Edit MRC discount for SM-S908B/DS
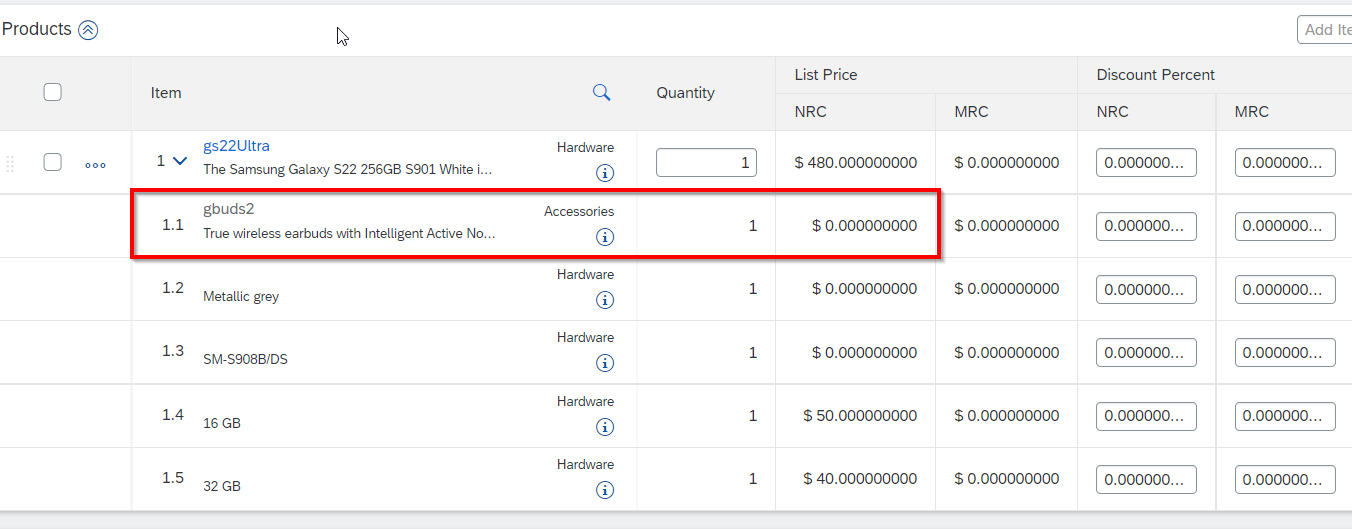This screenshot has height=529, width=1352. 1285,352
